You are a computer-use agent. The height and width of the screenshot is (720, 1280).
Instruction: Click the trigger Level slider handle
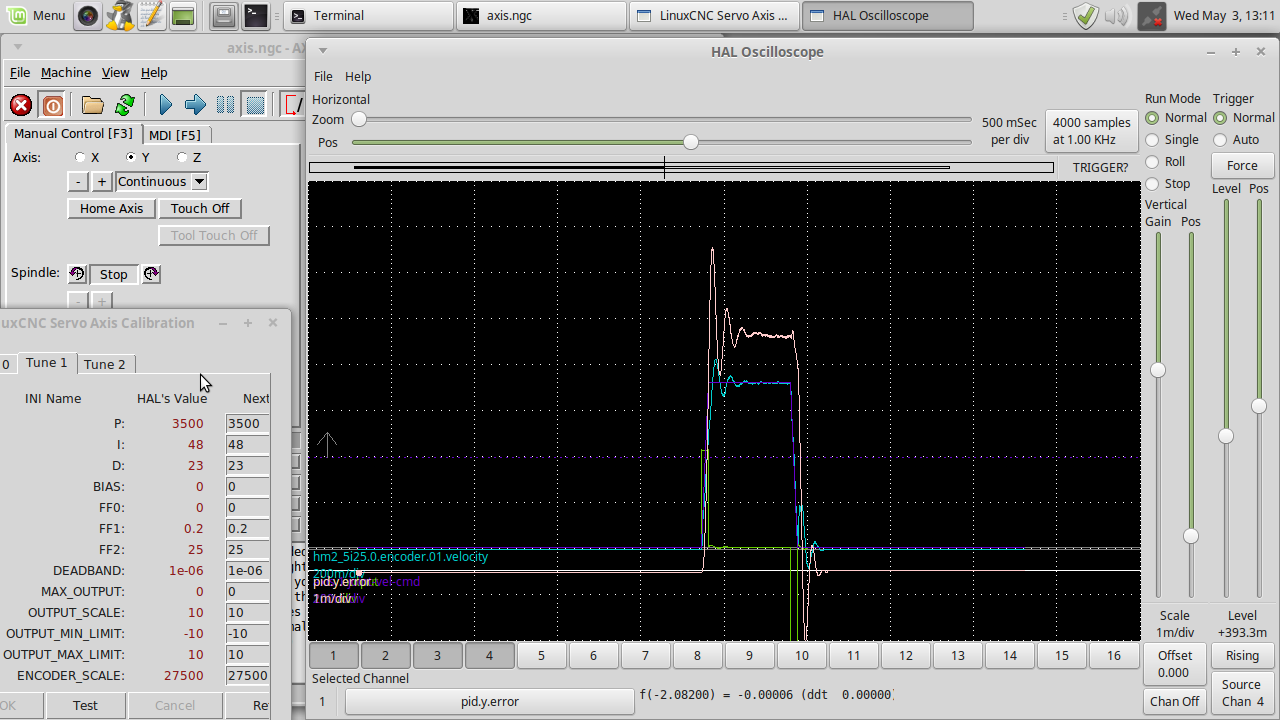tap(1226, 436)
